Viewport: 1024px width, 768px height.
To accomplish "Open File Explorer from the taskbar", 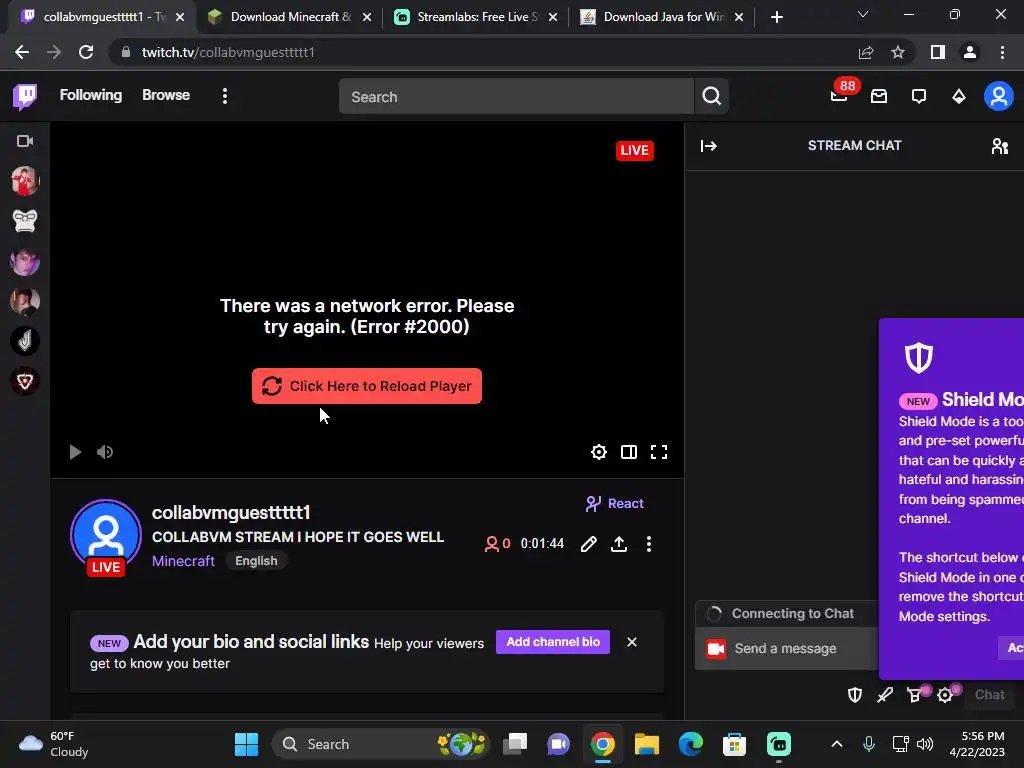I will point(647,744).
